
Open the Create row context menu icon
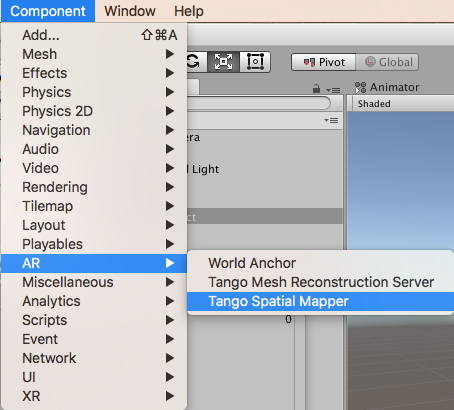point(332,120)
